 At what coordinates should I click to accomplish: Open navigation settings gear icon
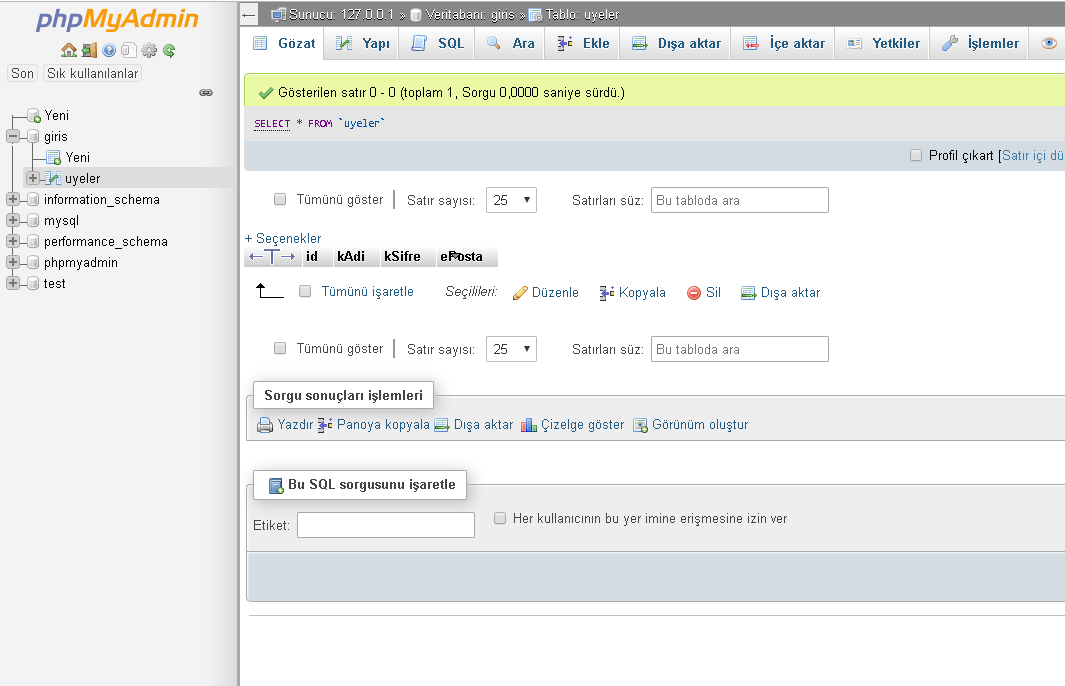149,50
